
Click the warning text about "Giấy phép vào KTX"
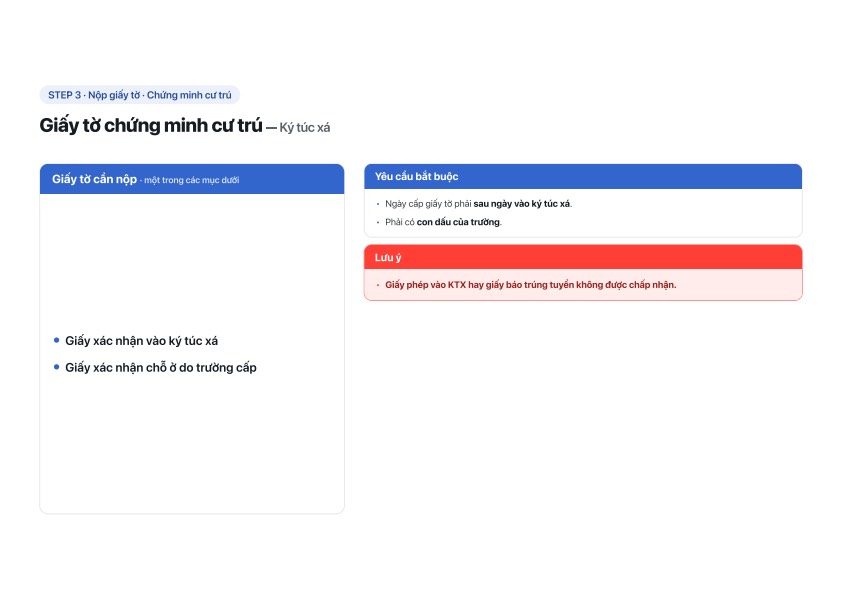point(530,285)
